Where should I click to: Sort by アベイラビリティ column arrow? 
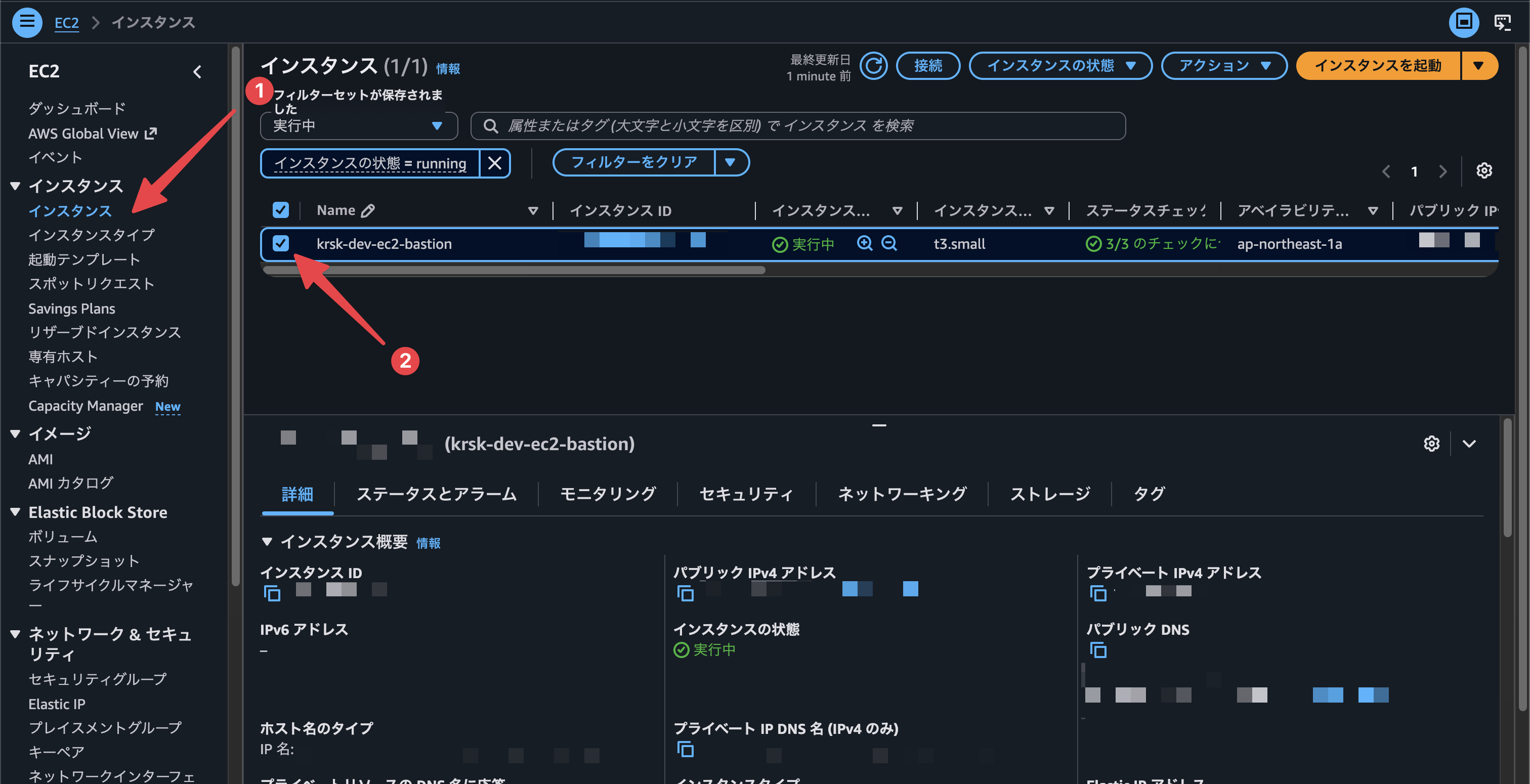pos(1373,211)
